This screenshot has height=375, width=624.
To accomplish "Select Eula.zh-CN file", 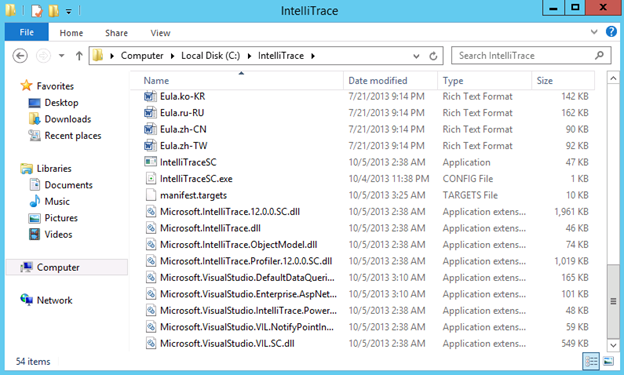I will point(183,129).
